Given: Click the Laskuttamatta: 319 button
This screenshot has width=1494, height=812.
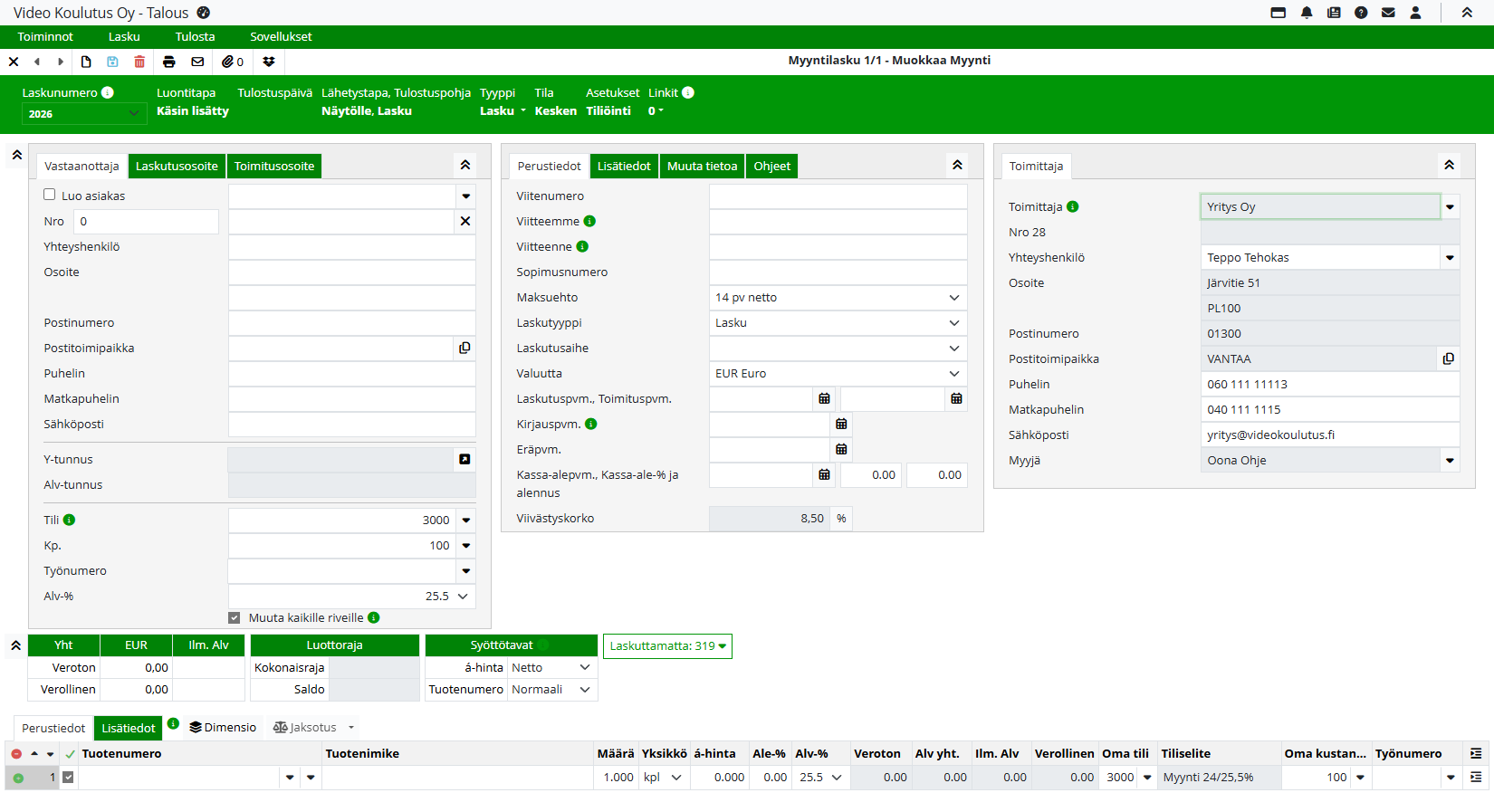Looking at the screenshot, I should click(667, 645).
